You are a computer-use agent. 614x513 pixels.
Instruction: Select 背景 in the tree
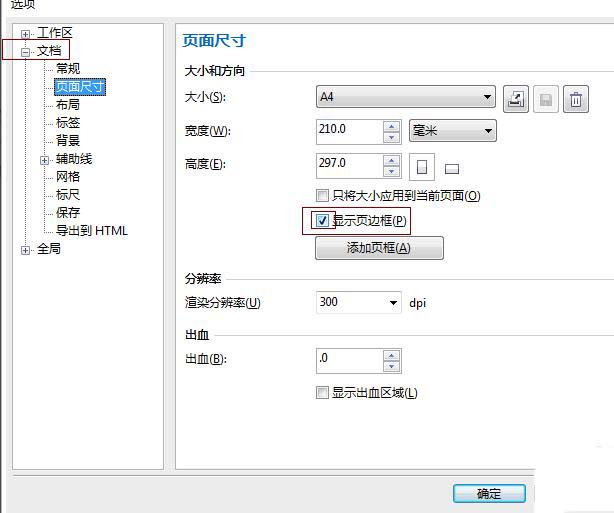click(x=68, y=140)
